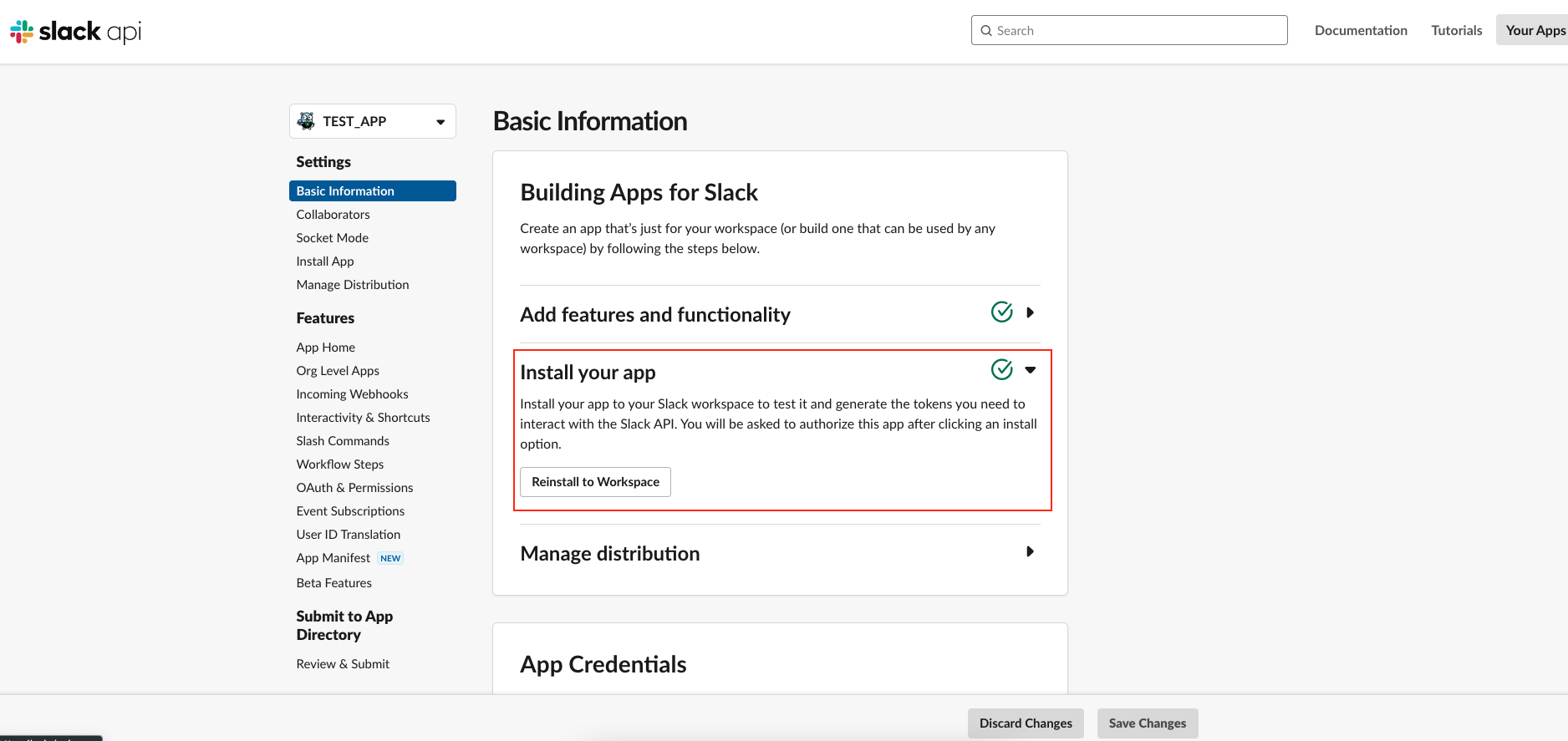Open the TEST_APP app selector dropdown
Screen dimensions: 1568x741
click(x=373, y=121)
